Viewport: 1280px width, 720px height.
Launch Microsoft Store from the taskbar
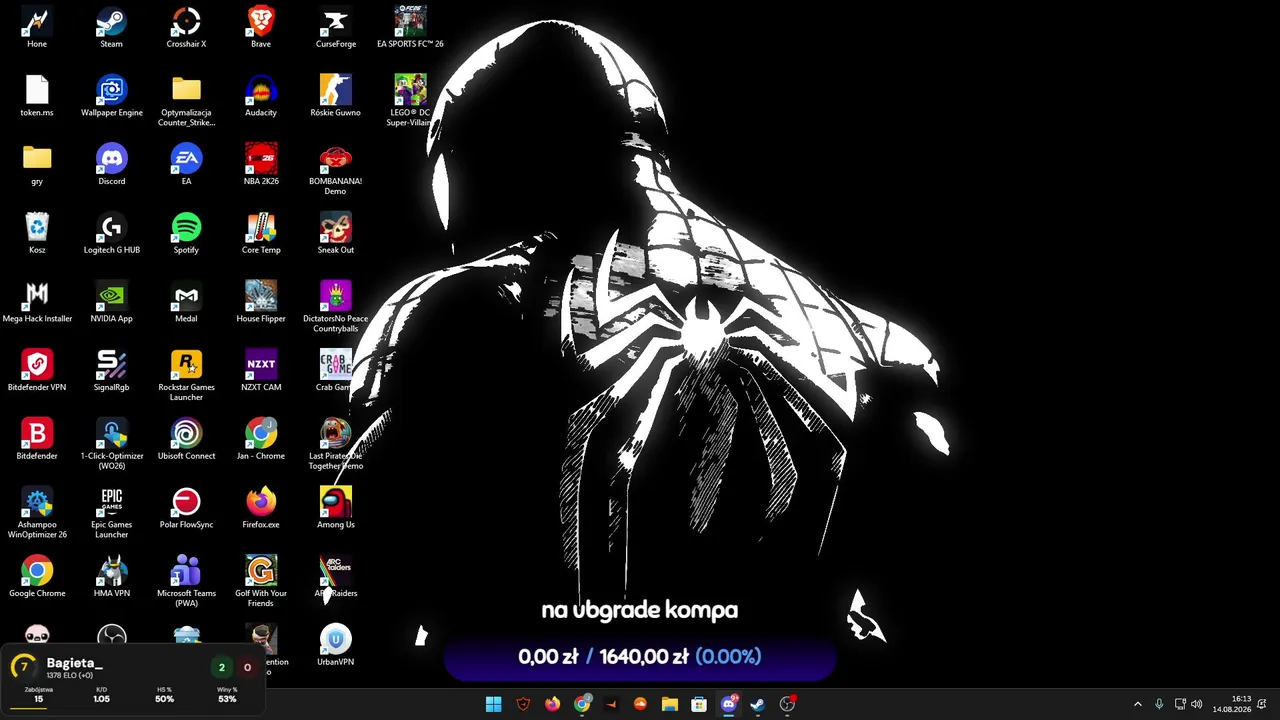pyautogui.click(x=699, y=704)
